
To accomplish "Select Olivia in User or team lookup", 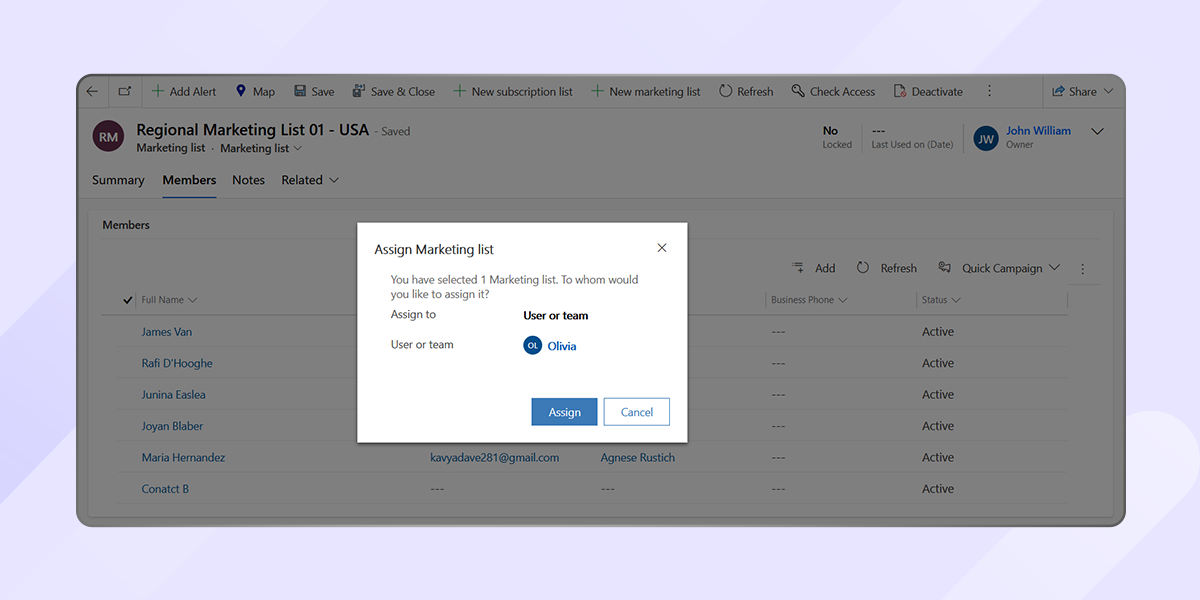I will [562, 346].
